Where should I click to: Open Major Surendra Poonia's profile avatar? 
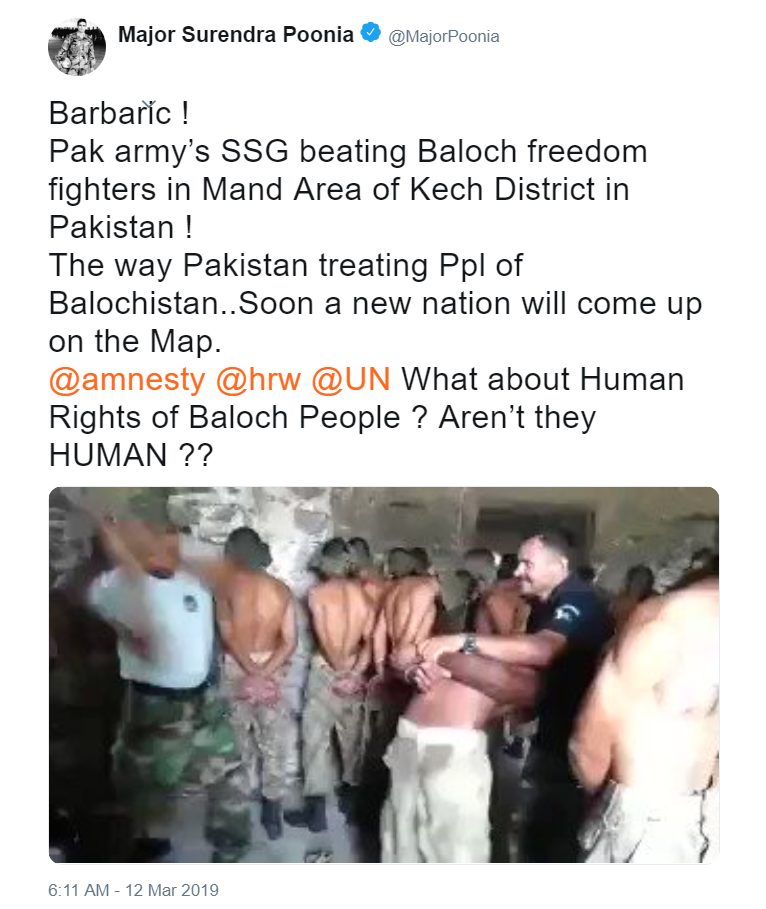(x=77, y=47)
